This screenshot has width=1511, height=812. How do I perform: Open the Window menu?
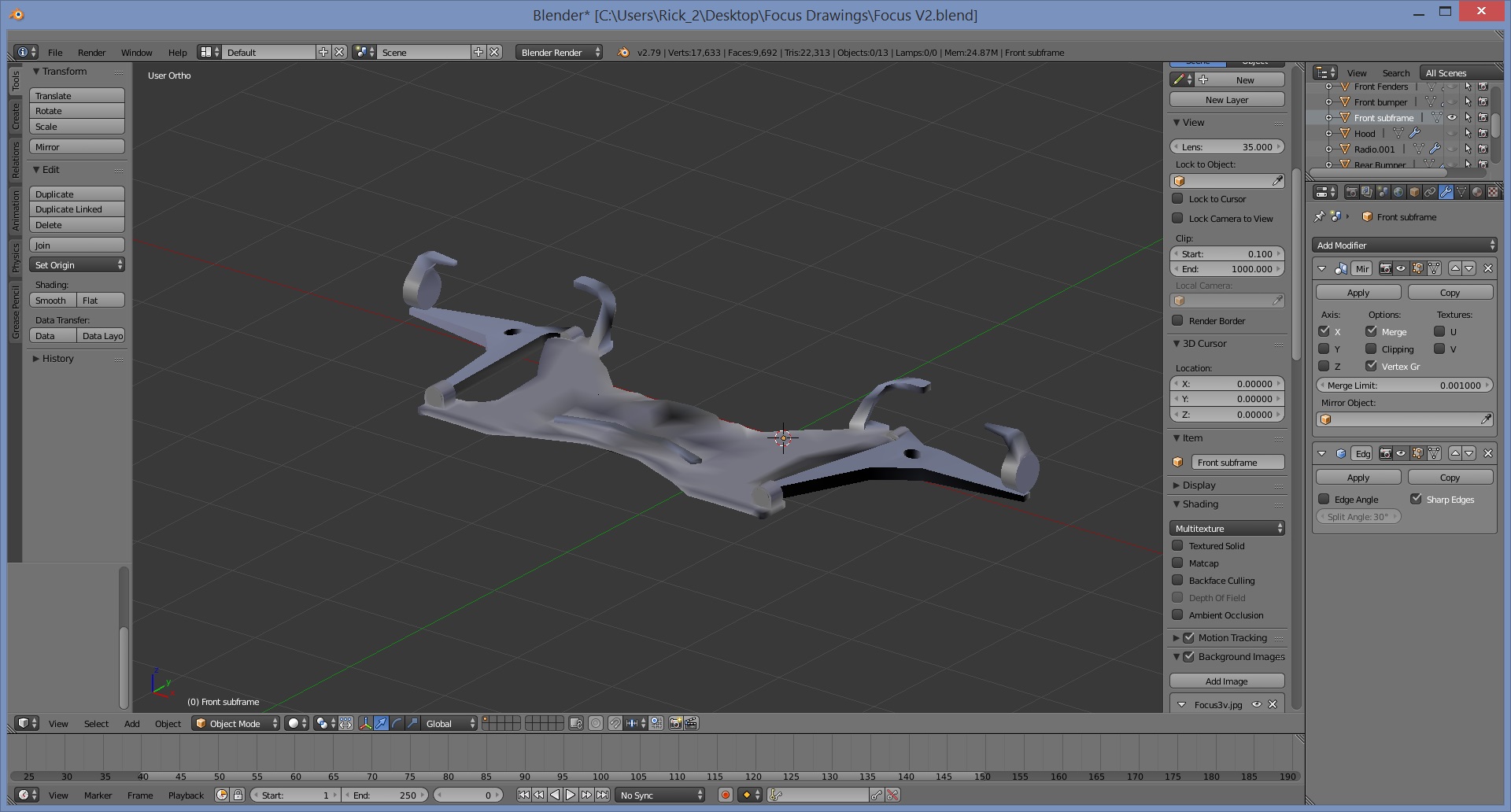click(x=136, y=52)
